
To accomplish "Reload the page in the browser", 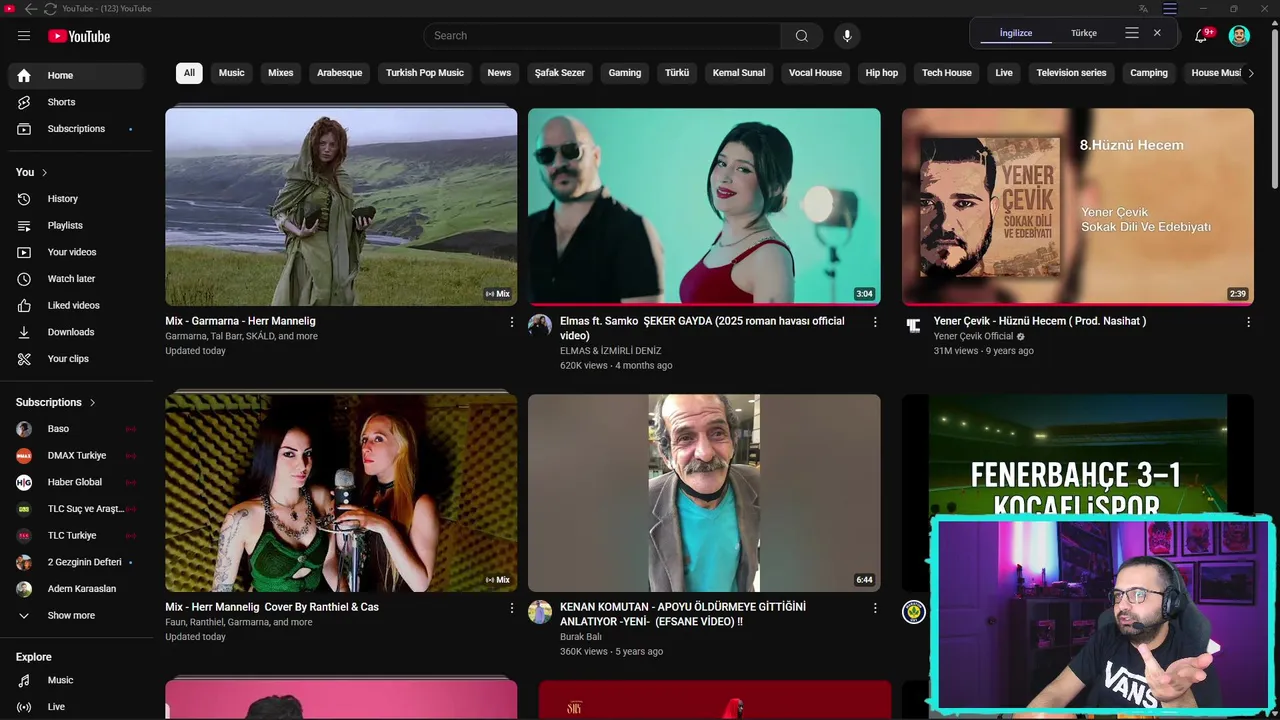I will click(50, 9).
